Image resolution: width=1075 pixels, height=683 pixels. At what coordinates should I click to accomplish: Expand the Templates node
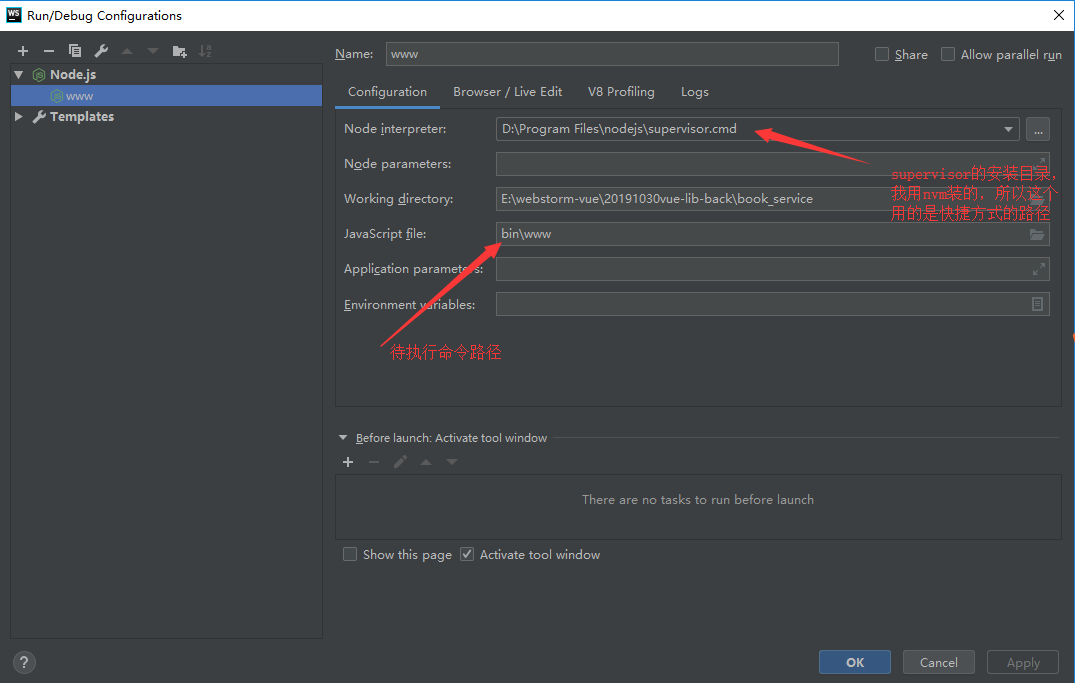18,116
